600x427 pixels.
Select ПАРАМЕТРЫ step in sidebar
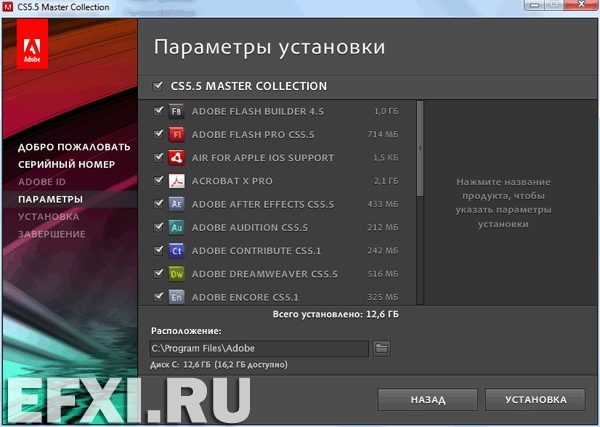click(x=50, y=199)
